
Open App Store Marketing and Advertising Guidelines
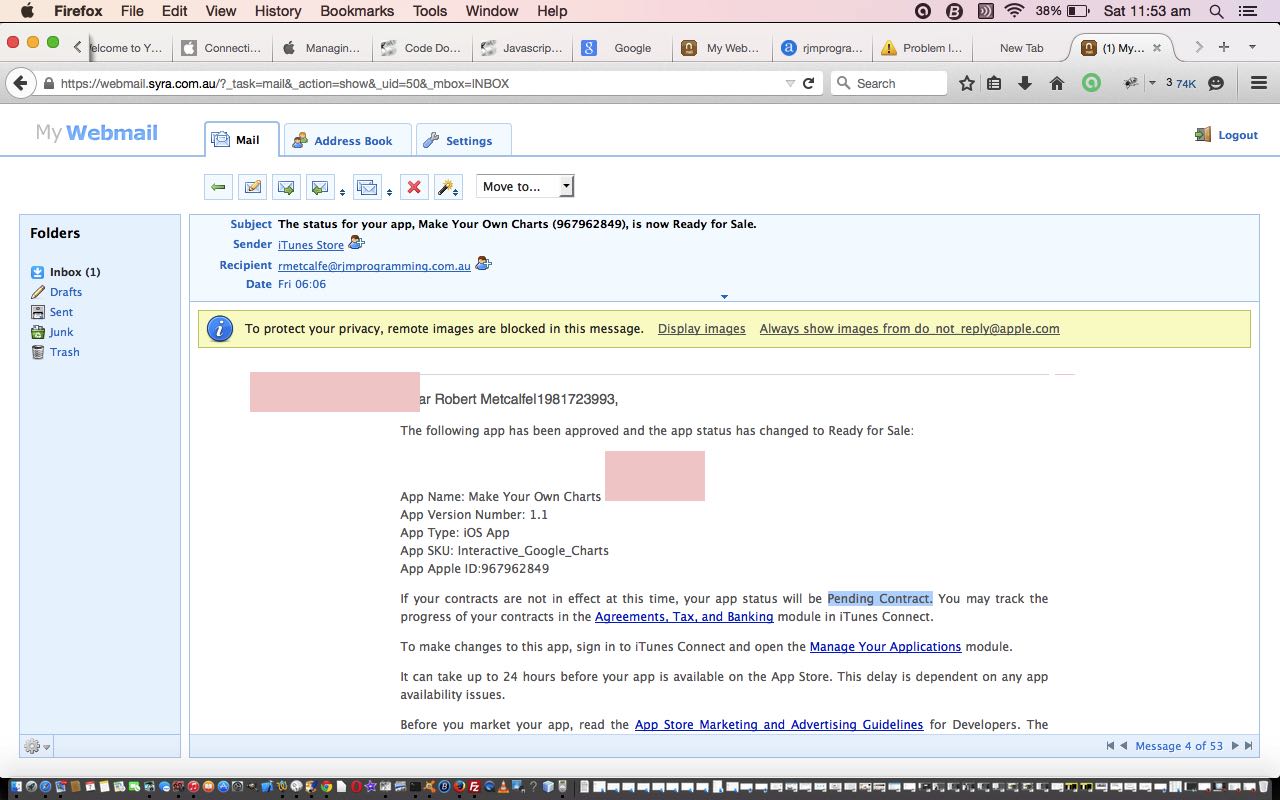[779, 724]
